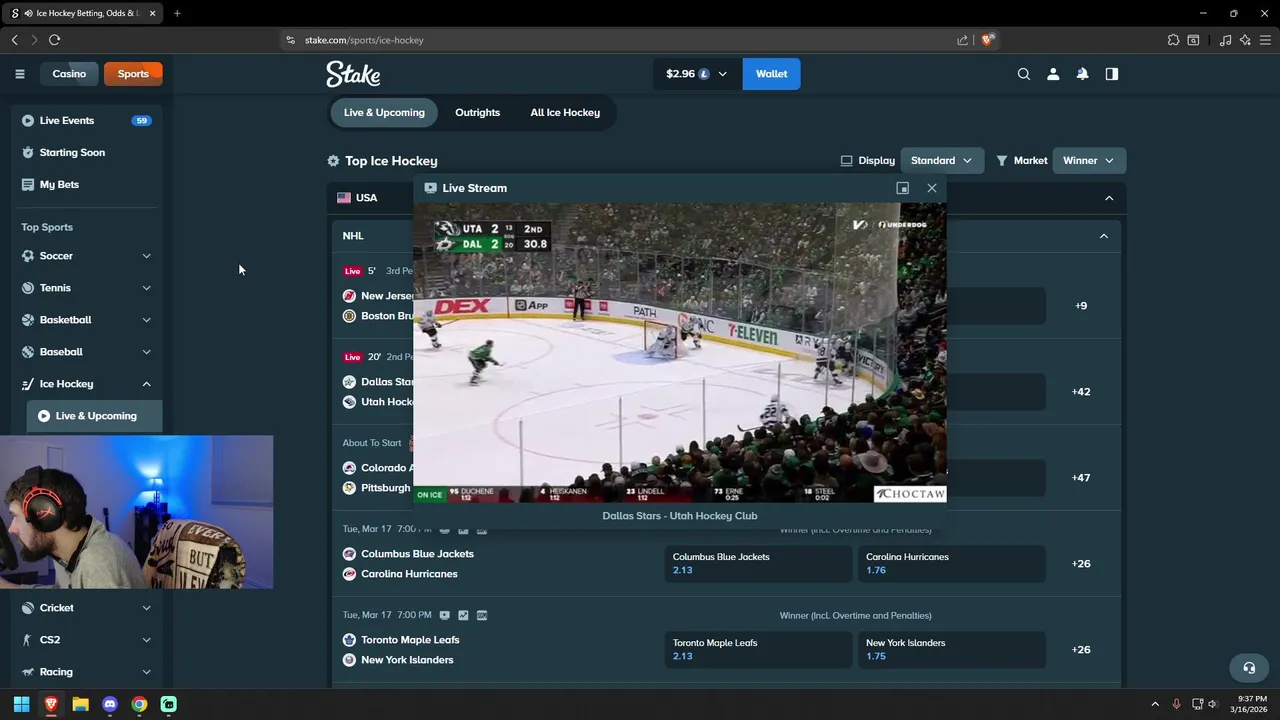The width and height of the screenshot is (1280, 720).
Task: Toggle the right side panel icon
Action: [x=1111, y=74]
